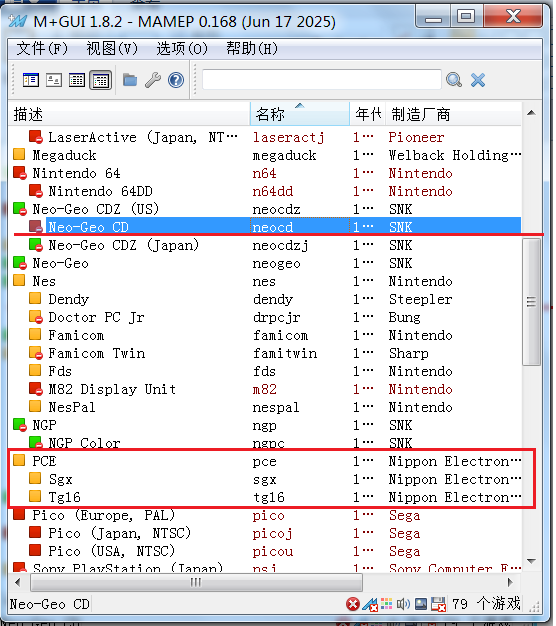
Task: Open the 文件(F) menu
Action: [42, 49]
